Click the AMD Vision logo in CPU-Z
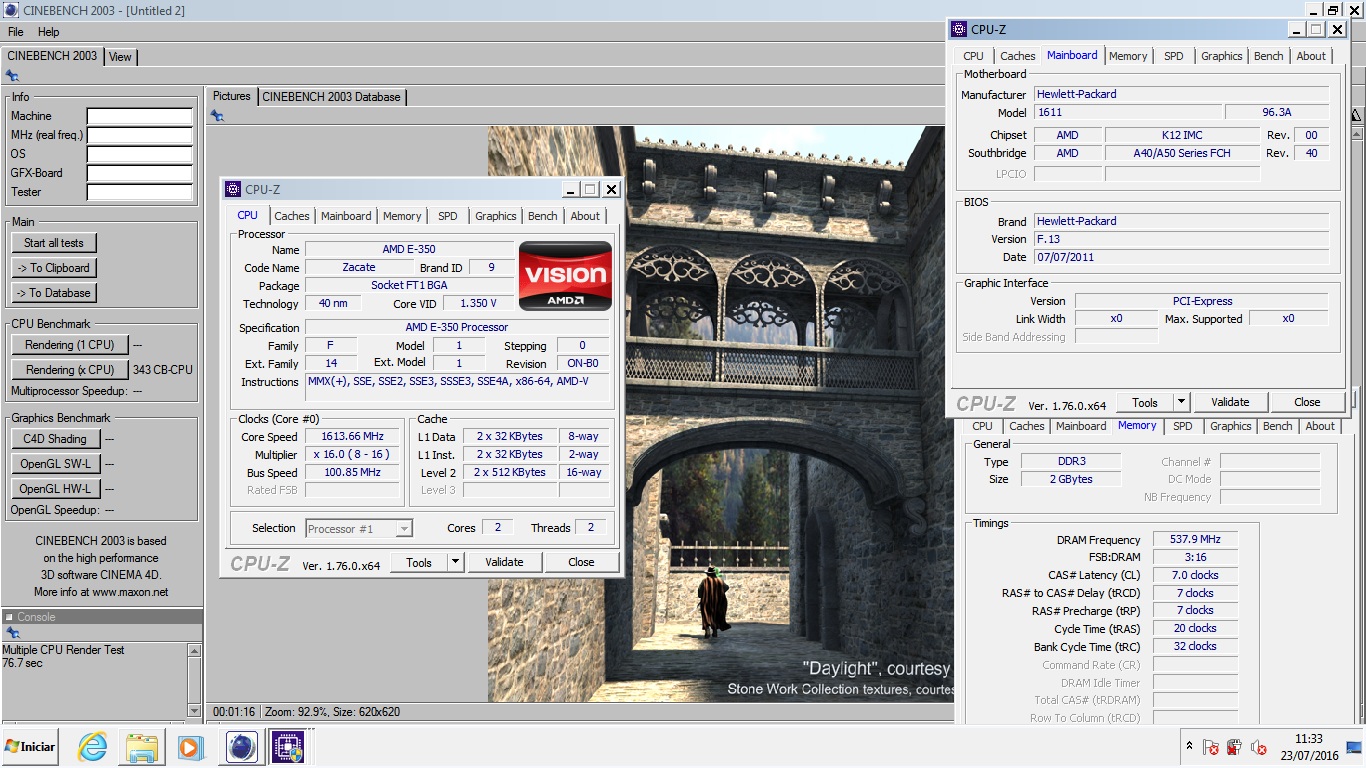Viewport: 1366px width, 768px height. tap(565, 275)
